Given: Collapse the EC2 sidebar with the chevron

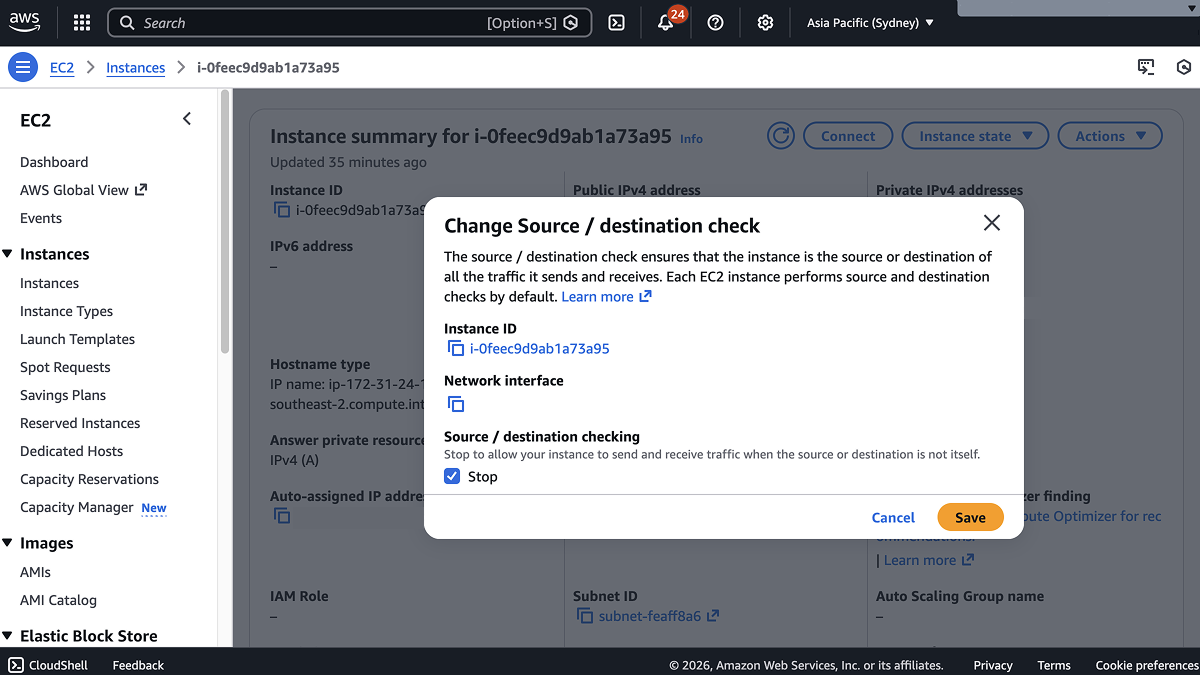Looking at the screenshot, I should pos(186,118).
